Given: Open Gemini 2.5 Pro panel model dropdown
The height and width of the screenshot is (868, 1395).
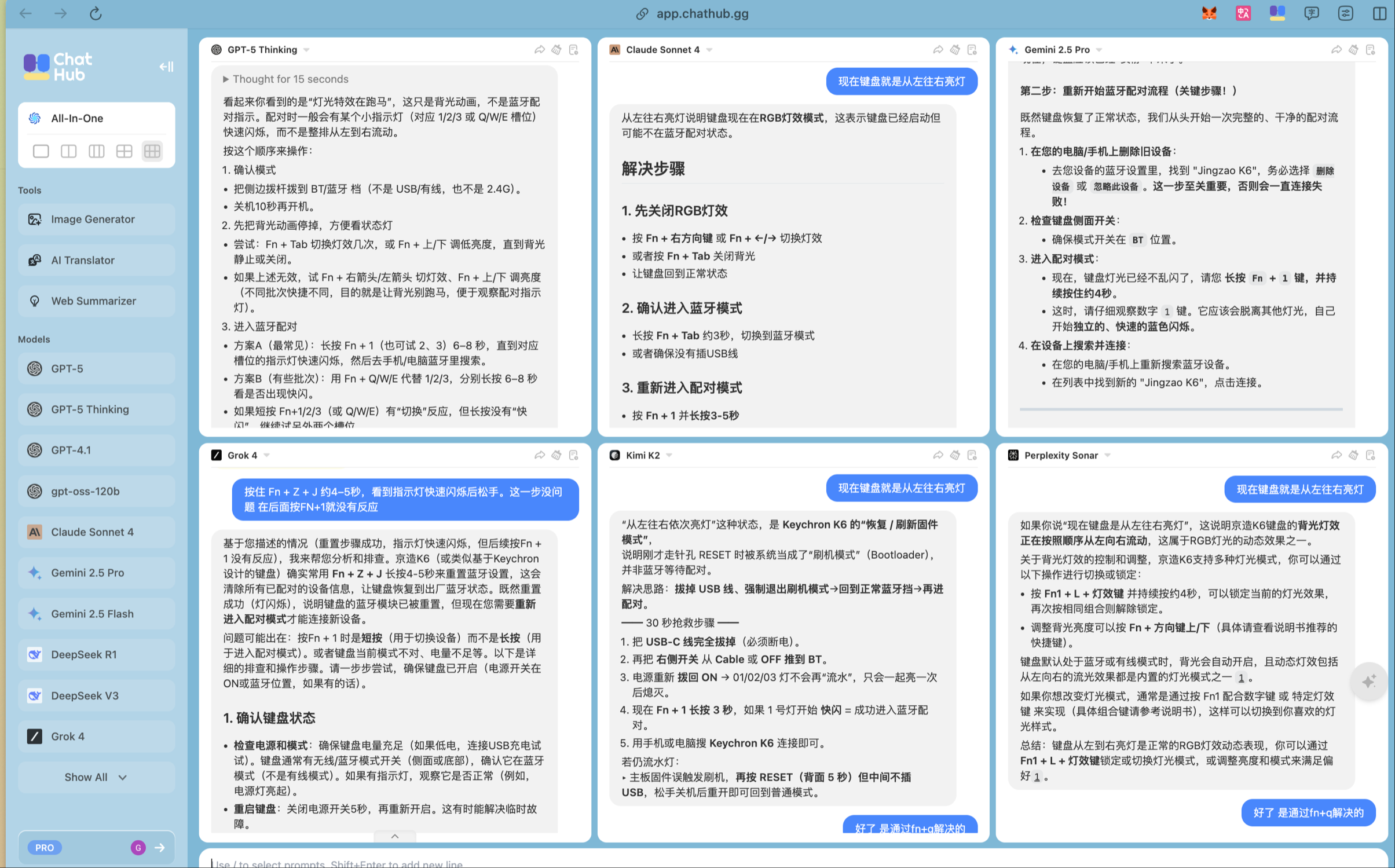Looking at the screenshot, I should tap(1099, 50).
